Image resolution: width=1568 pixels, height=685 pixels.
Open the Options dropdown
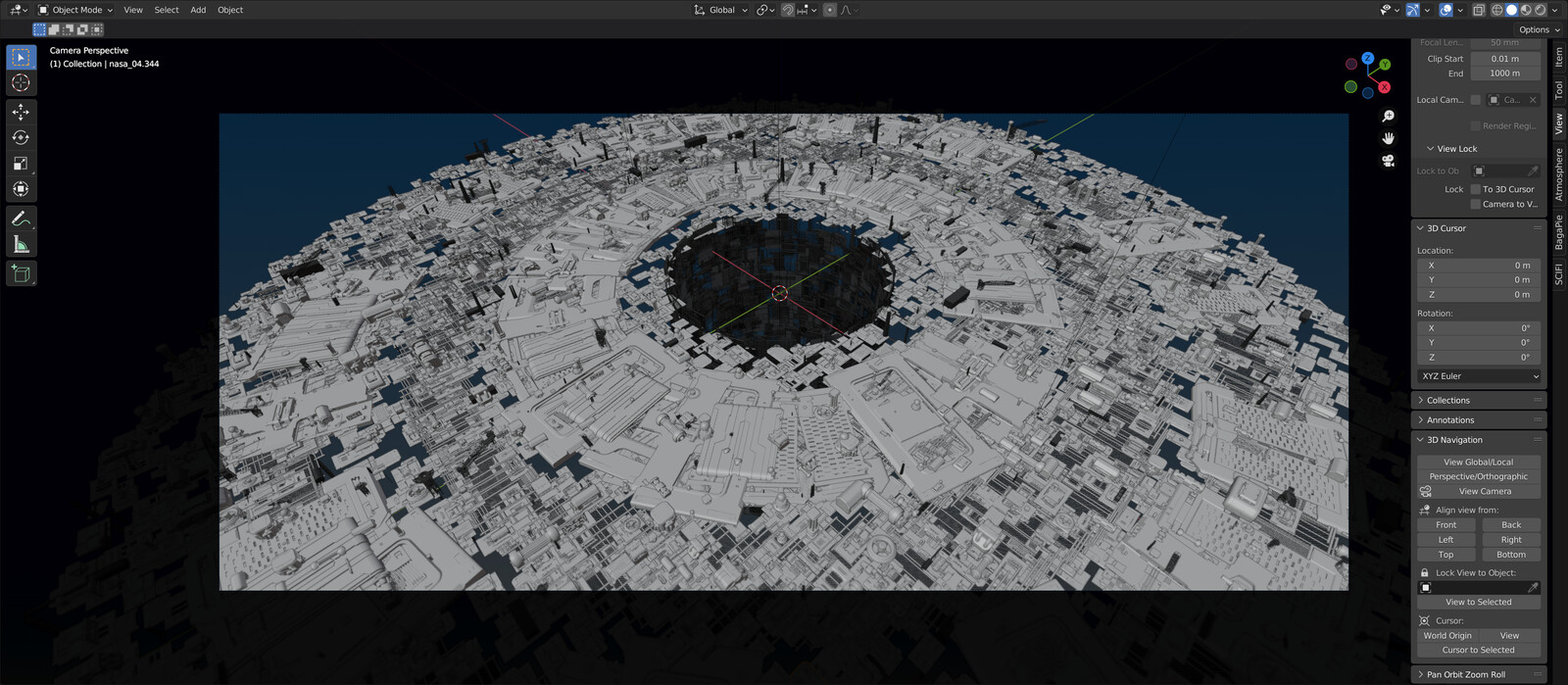(x=1539, y=29)
